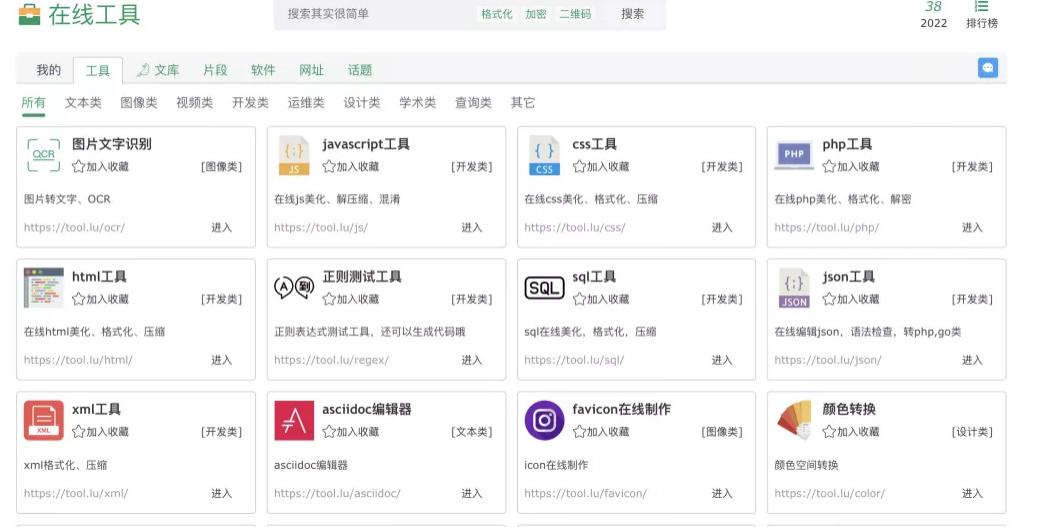Screen dimensions: 1061x527
Task: Filter tools by 开发类 in category bar
Action: [x=250, y=103]
